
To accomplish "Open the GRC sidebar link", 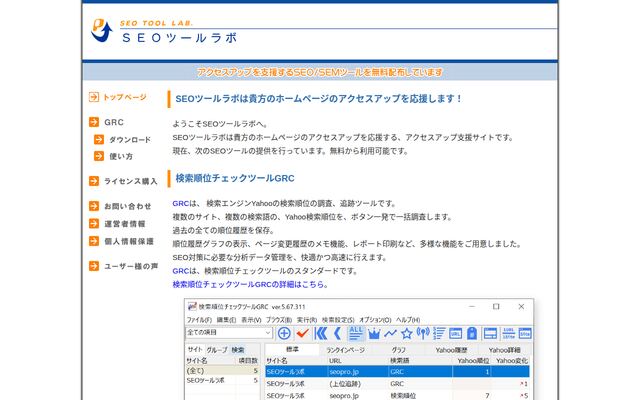I will coord(114,122).
